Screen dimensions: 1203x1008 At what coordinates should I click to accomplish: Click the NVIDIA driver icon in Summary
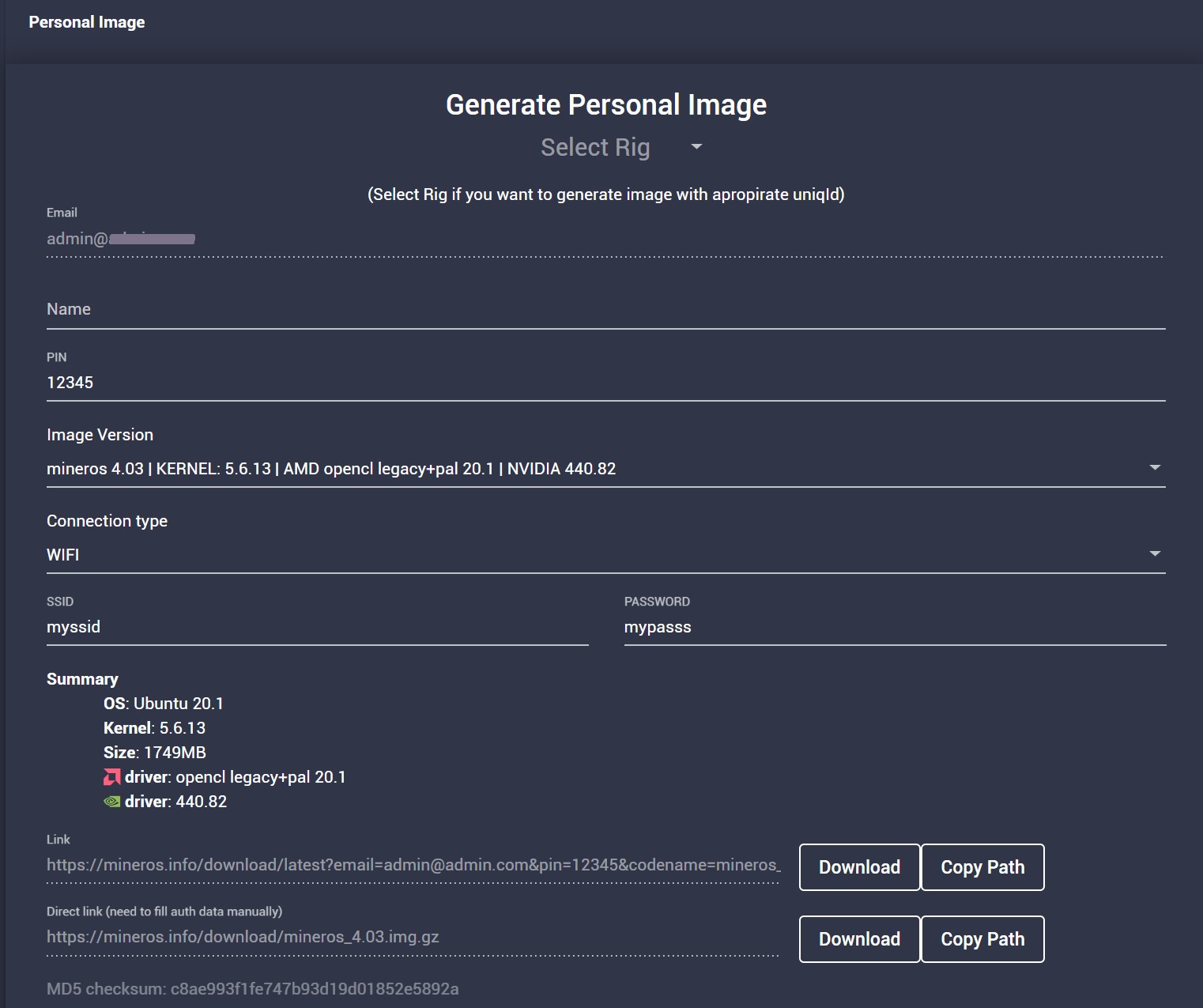coord(112,802)
